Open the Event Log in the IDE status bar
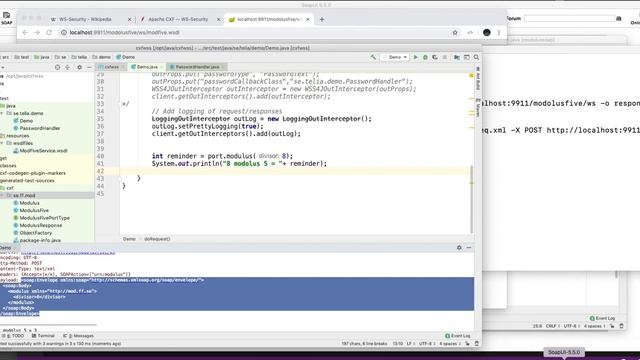640x360 pixels. click(458, 336)
